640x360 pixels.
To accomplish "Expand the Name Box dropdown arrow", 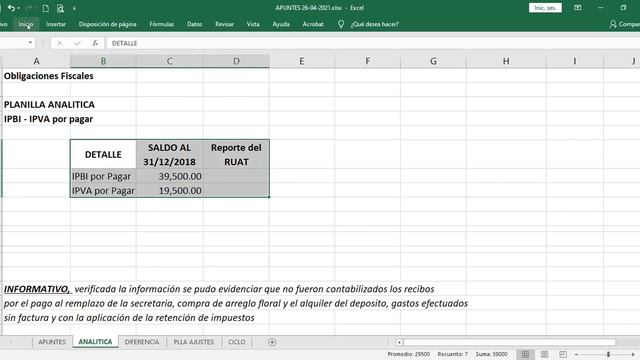I will pyautogui.click(x=30, y=43).
